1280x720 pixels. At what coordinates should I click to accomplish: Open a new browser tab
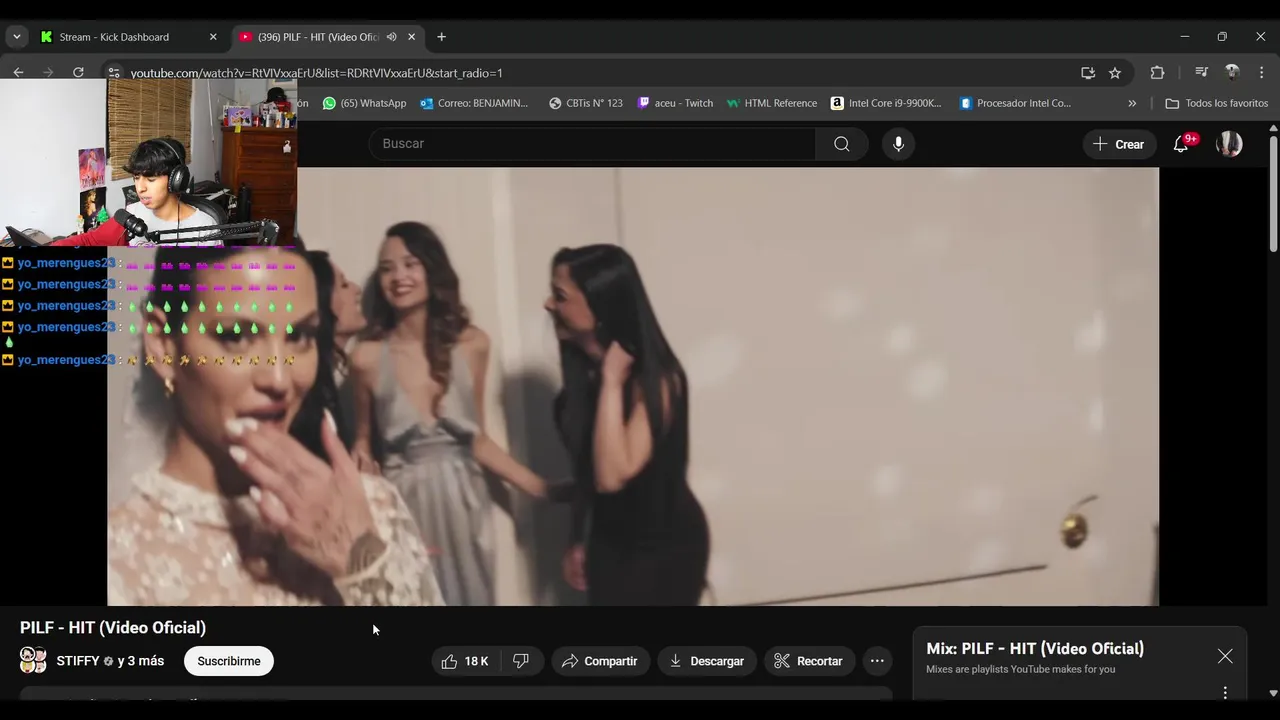click(x=441, y=37)
